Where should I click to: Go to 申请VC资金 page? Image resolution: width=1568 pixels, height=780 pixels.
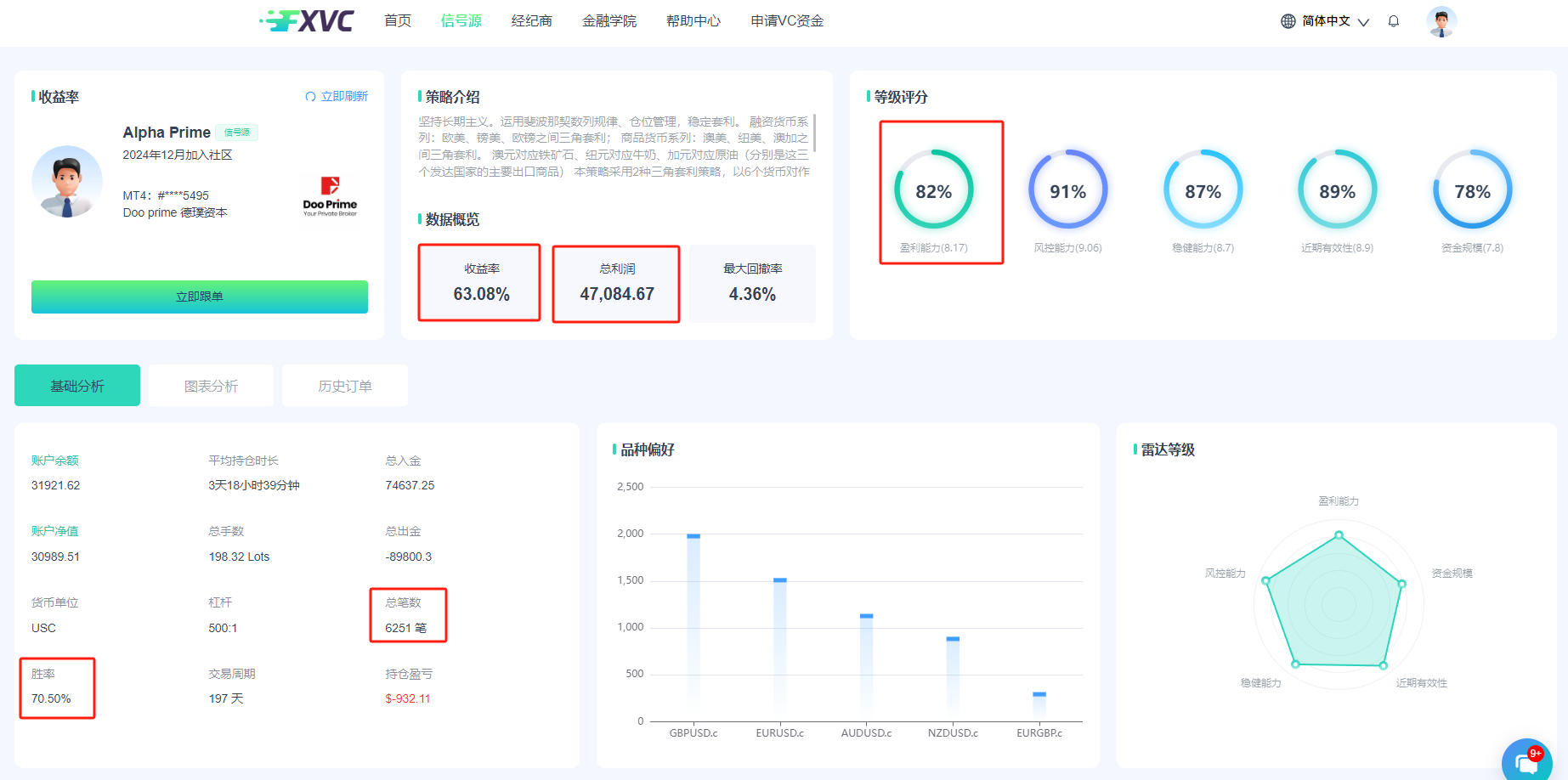click(x=787, y=21)
